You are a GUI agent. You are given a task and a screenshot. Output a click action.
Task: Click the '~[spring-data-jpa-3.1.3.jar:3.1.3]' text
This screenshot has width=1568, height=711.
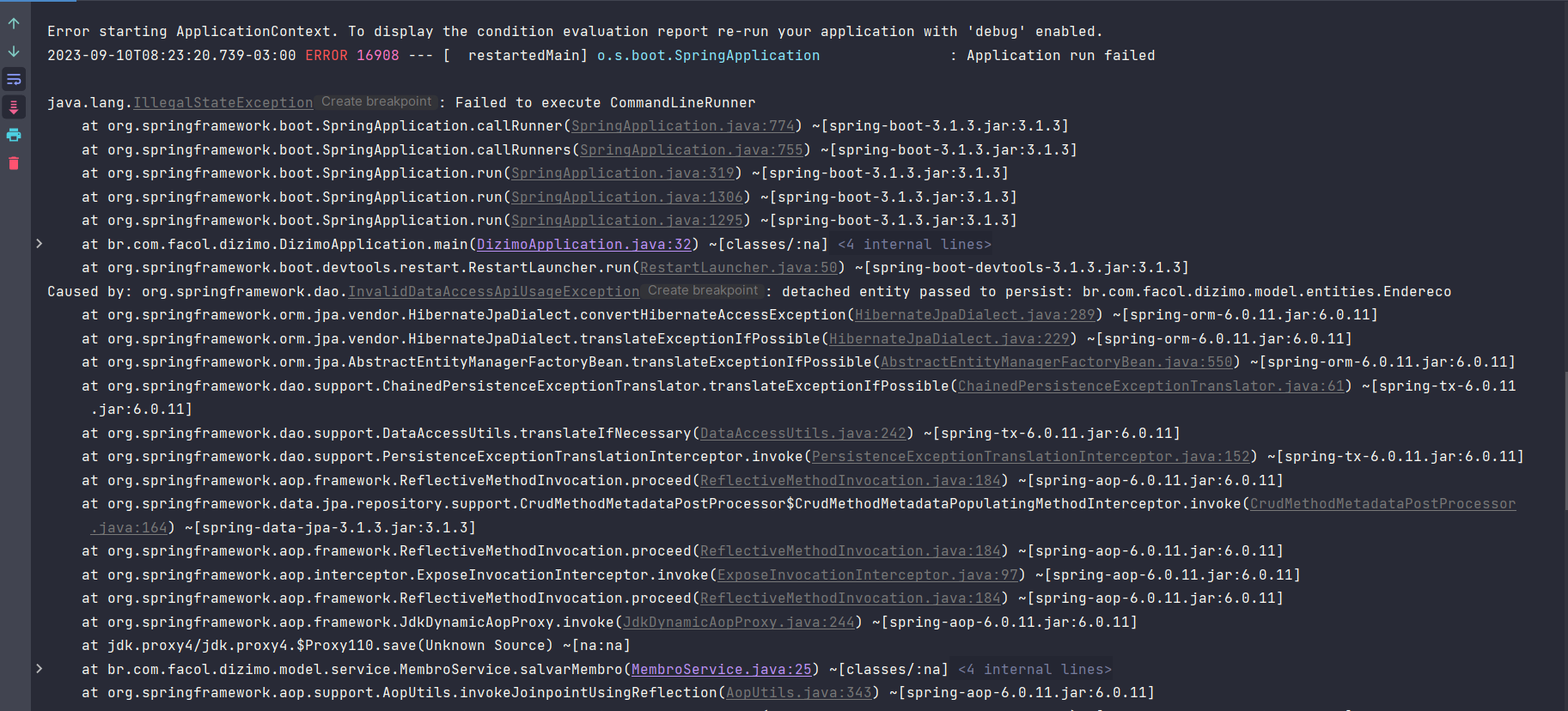coord(331,528)
